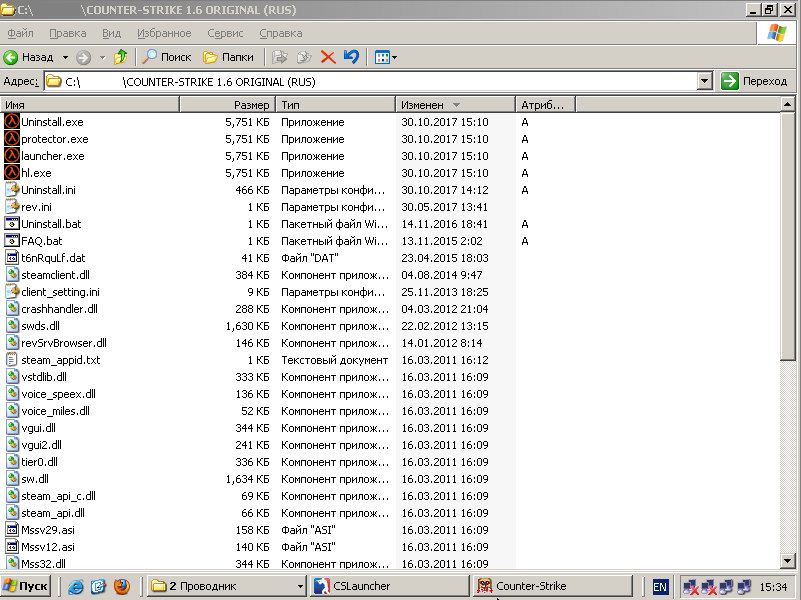
Task: Click the system tray clock 15:34
Action: pos(773,587)
